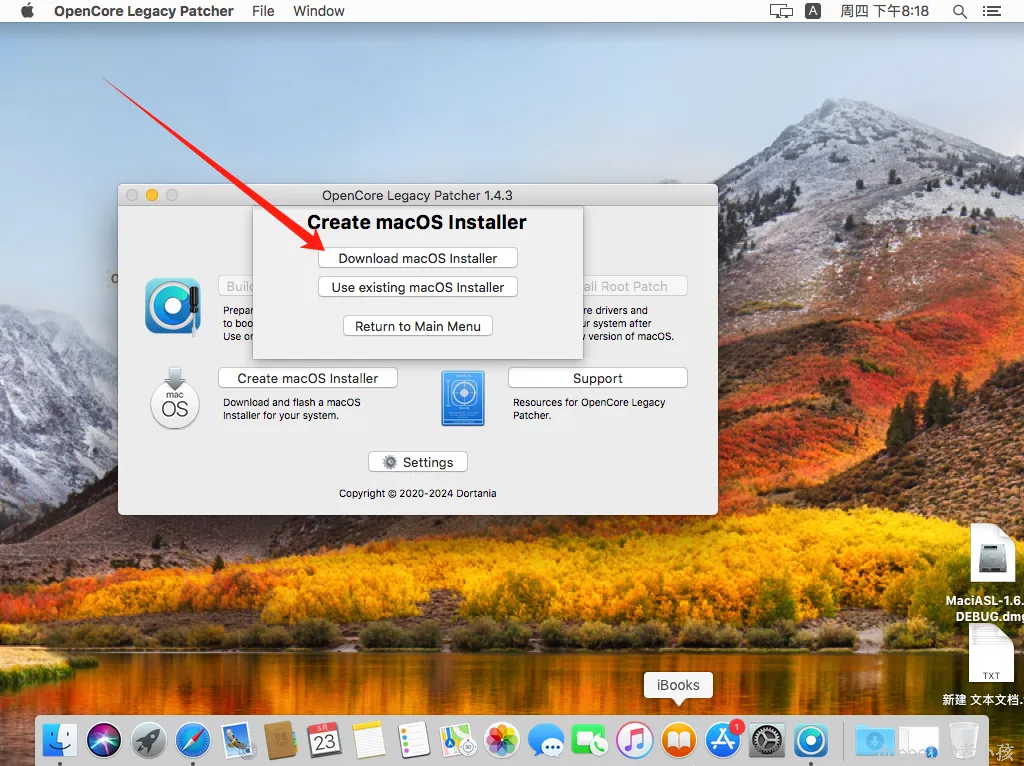Open Notes from the Dock
This screenshot has height=766, width=1024.
tap(369, 741)
